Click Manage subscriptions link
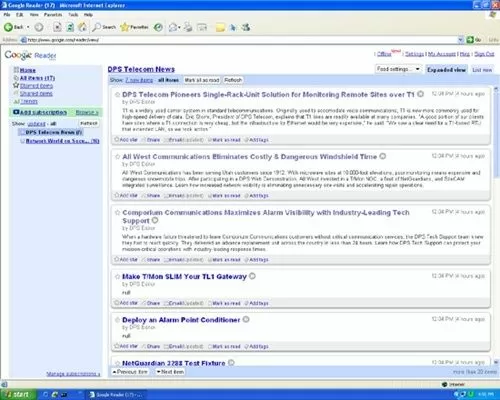 click(73, 374)
